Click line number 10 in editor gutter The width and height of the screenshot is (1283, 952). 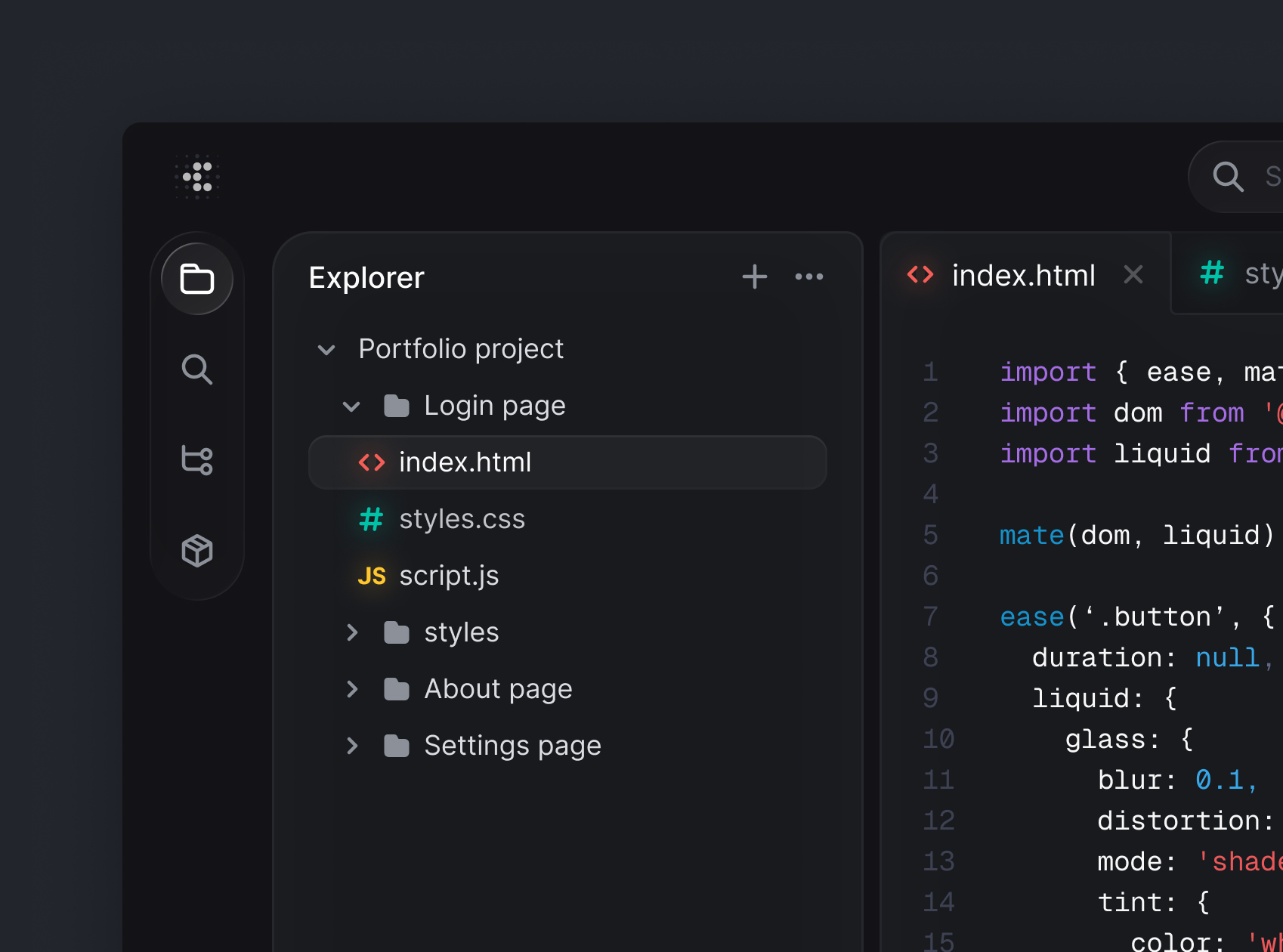[938, 739]
